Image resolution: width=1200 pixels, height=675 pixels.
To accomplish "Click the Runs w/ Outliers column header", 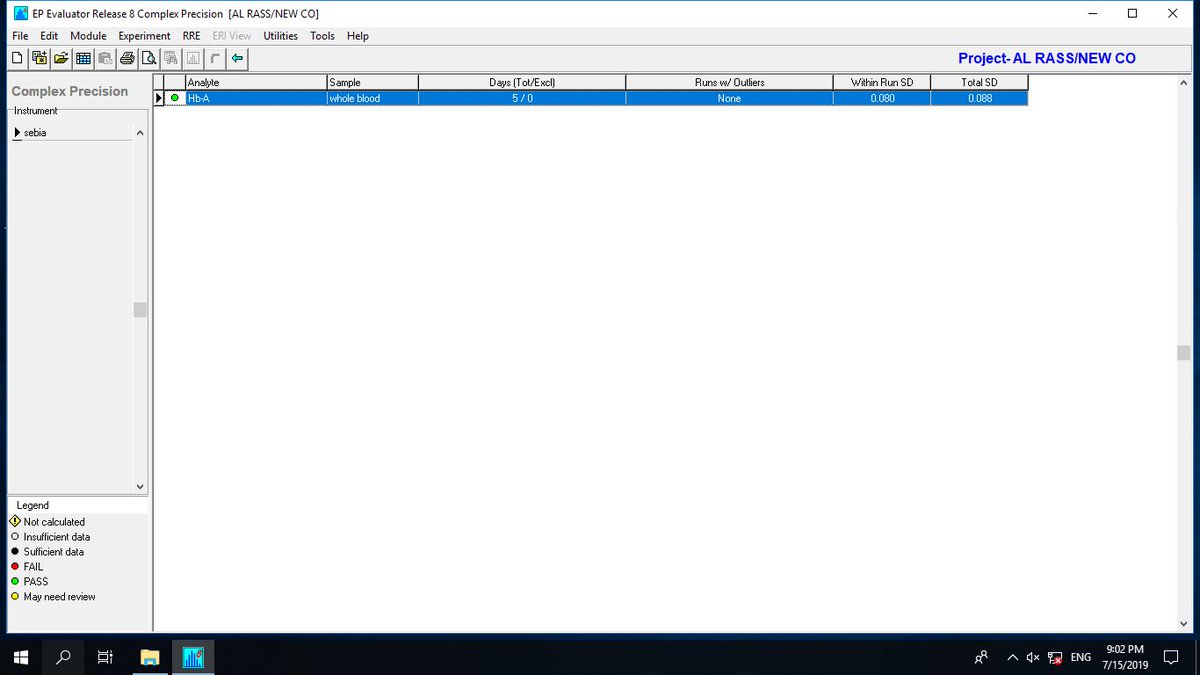I will tap(729, 82).
